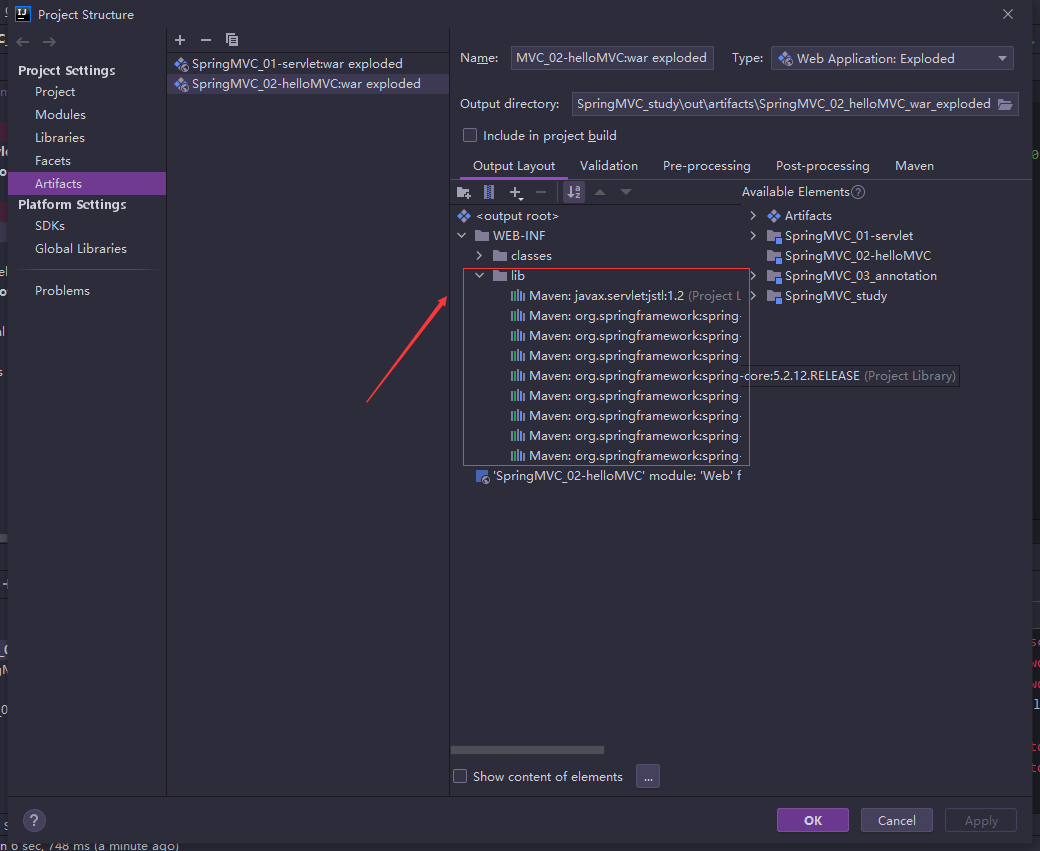
Task: Select SpringMVC_02-helloMVC:war exploded artifact
Action: tap(308, 84)
